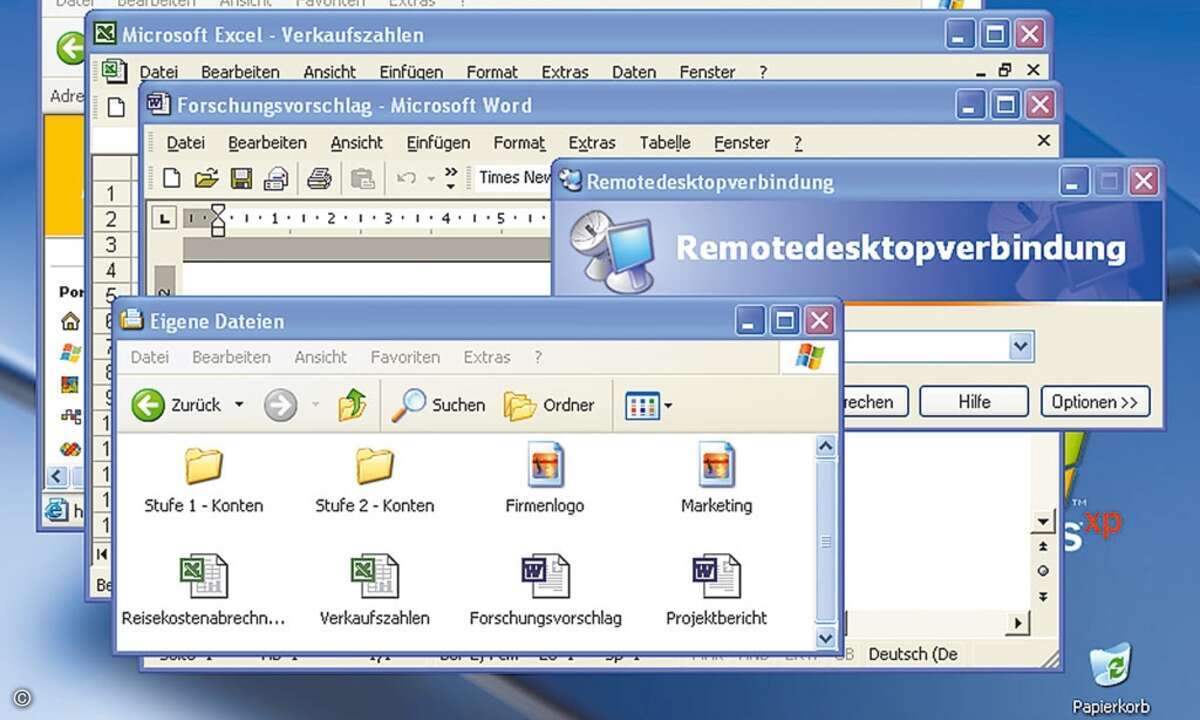Click the previous-page double arrow in Word
The width and height of the screenshot is (1200, 720).
pyautogui.click(x=1044, y=546)
